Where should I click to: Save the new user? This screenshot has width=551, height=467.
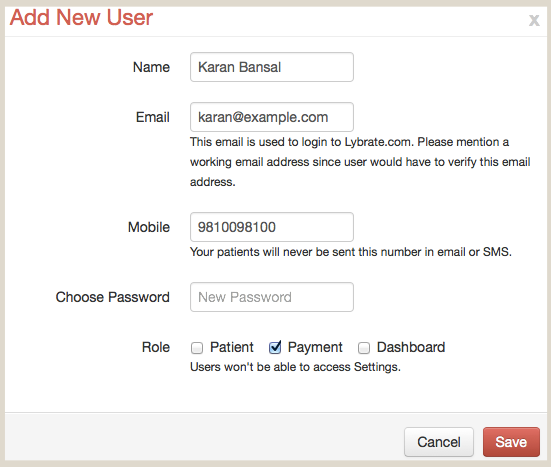point(511,442)
